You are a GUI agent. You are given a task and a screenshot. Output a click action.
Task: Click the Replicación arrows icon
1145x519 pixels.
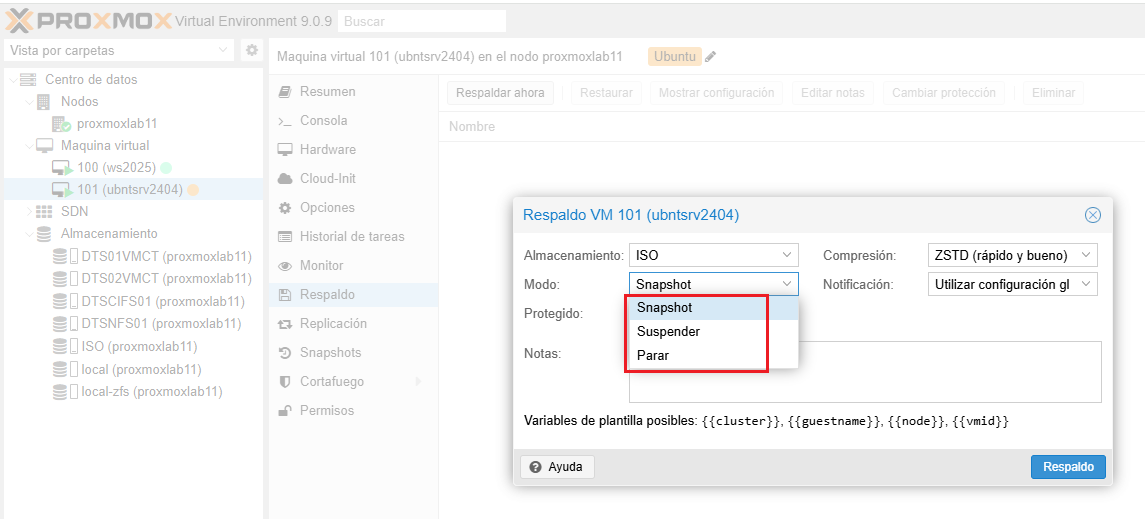pyautogui.click(x=285, y=324)
